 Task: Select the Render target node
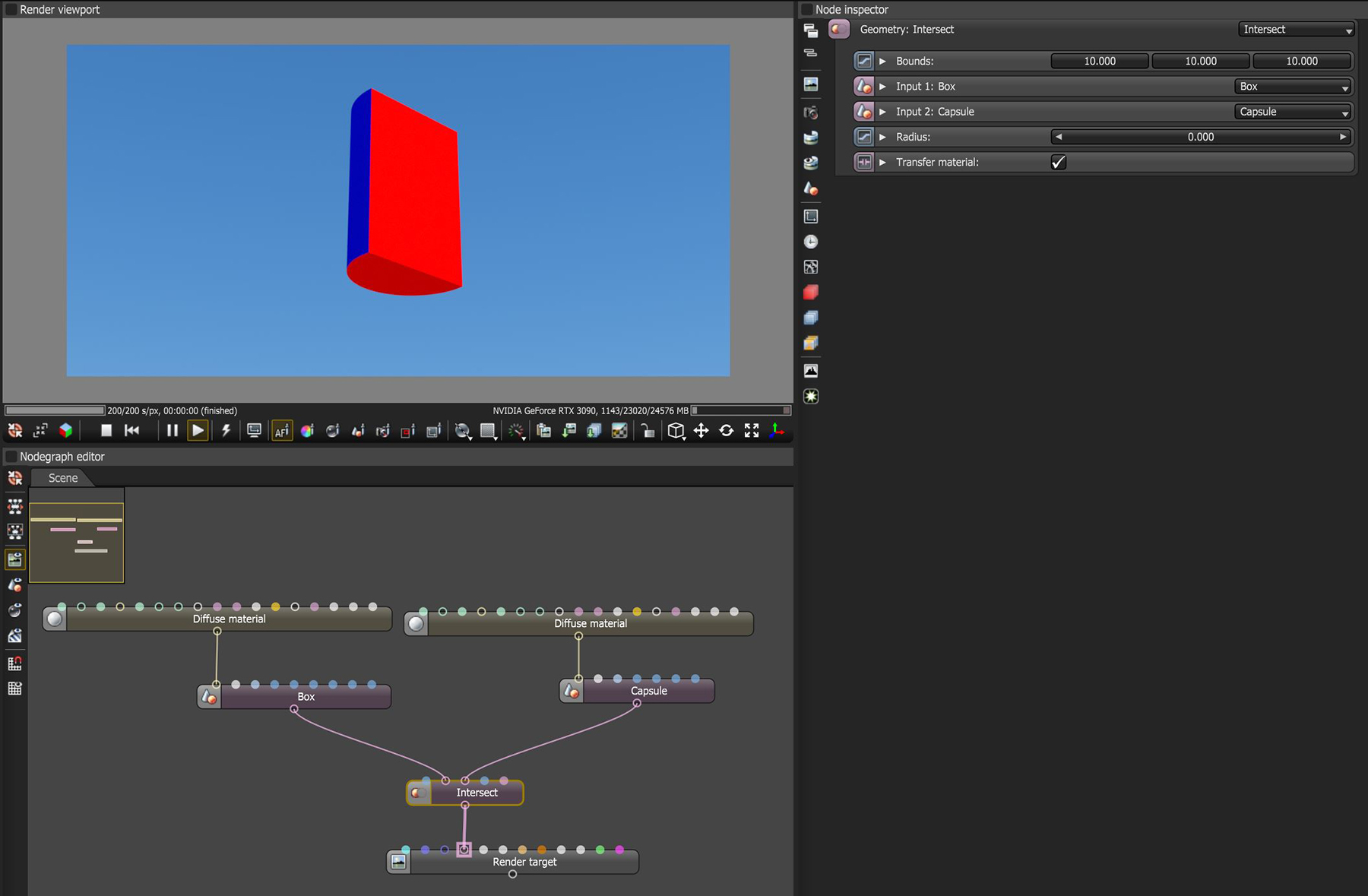point(513,862)
